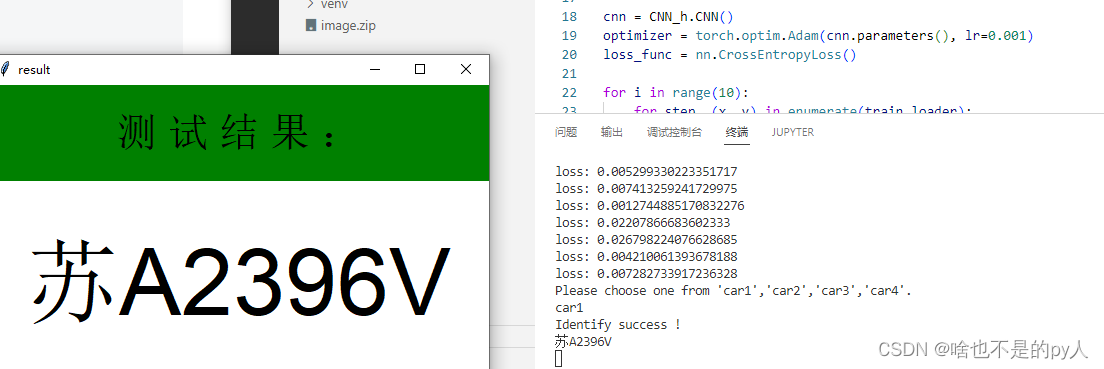Image resolution: width=1104 pixels, height=369 pixels.
Task: Click the zip file icon beside image.zip
Action: tap(310, 25)
